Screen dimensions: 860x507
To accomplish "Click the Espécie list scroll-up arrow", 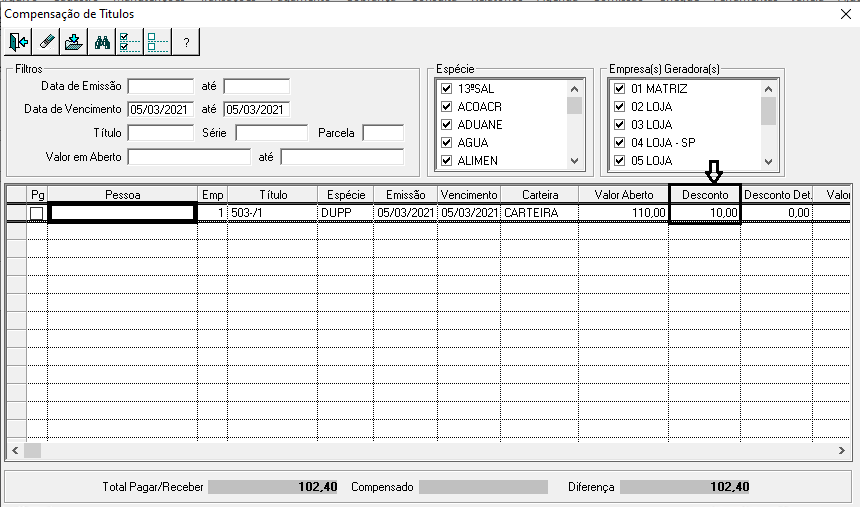I will click(574, 88).
